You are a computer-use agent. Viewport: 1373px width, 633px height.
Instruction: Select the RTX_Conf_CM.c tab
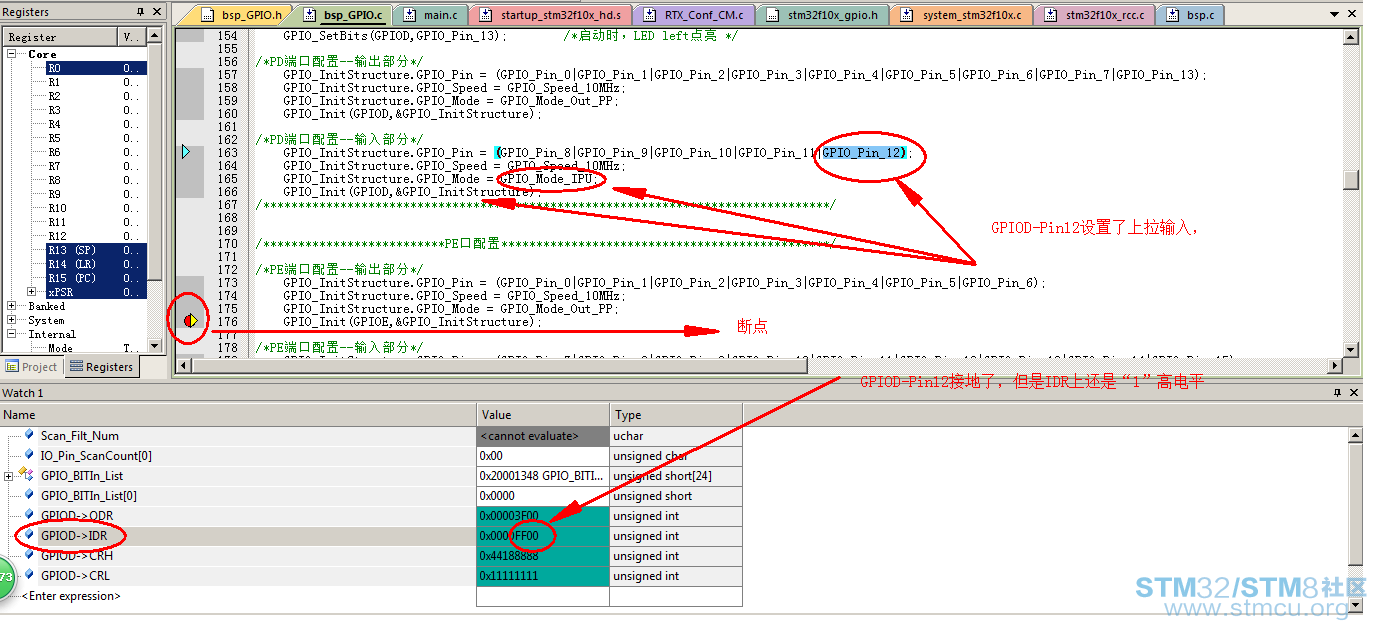point(692,15)
